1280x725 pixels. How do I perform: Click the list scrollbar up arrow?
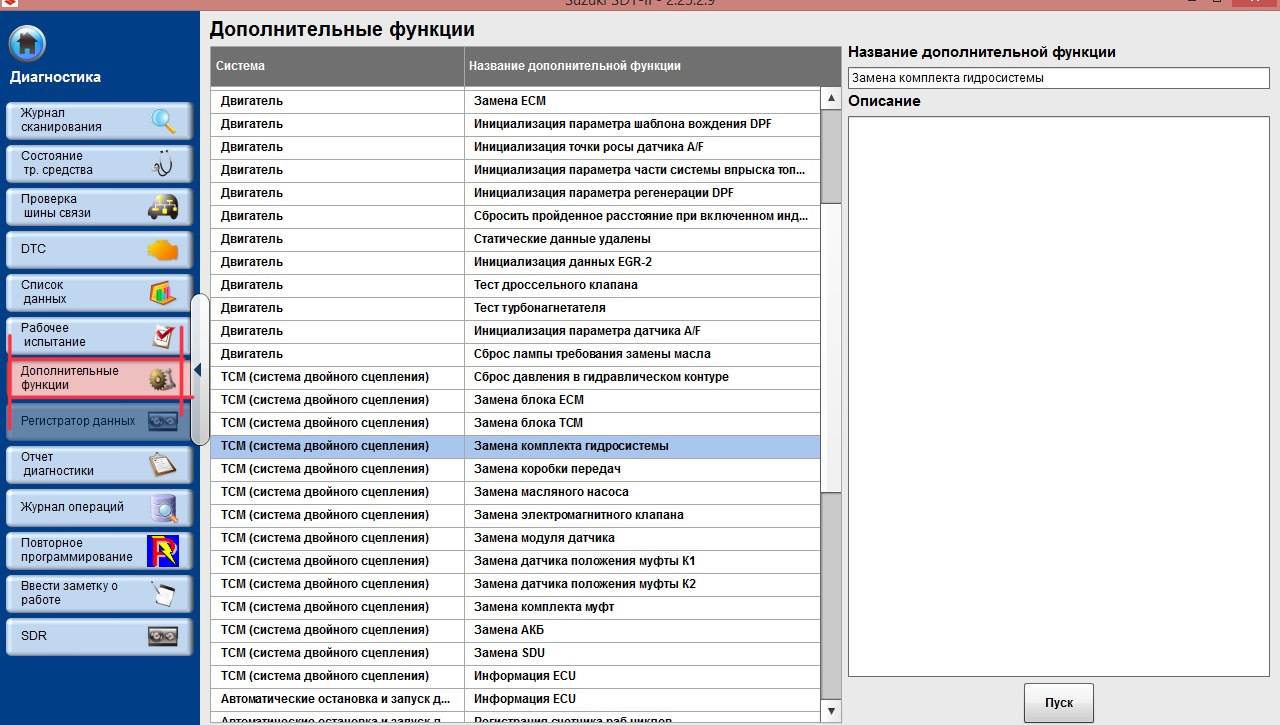point(831,98)
